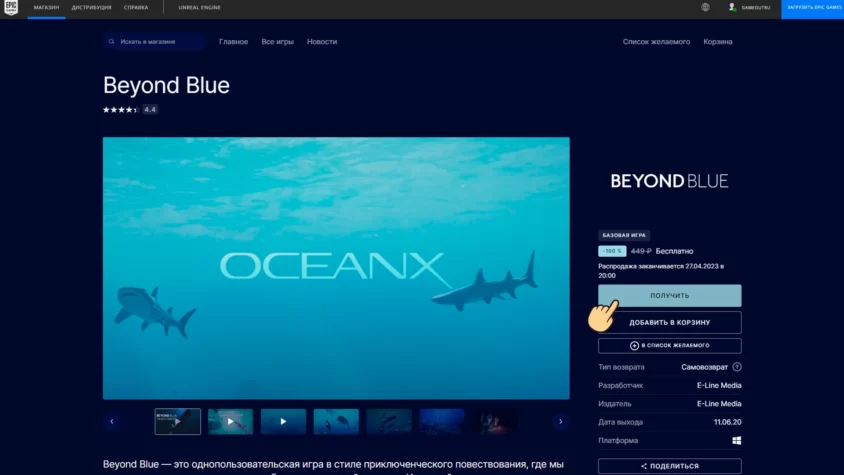This screenshot has height=475, width=844.
Task: Select the sixth dark blue thumbnail
Action: 441,422
